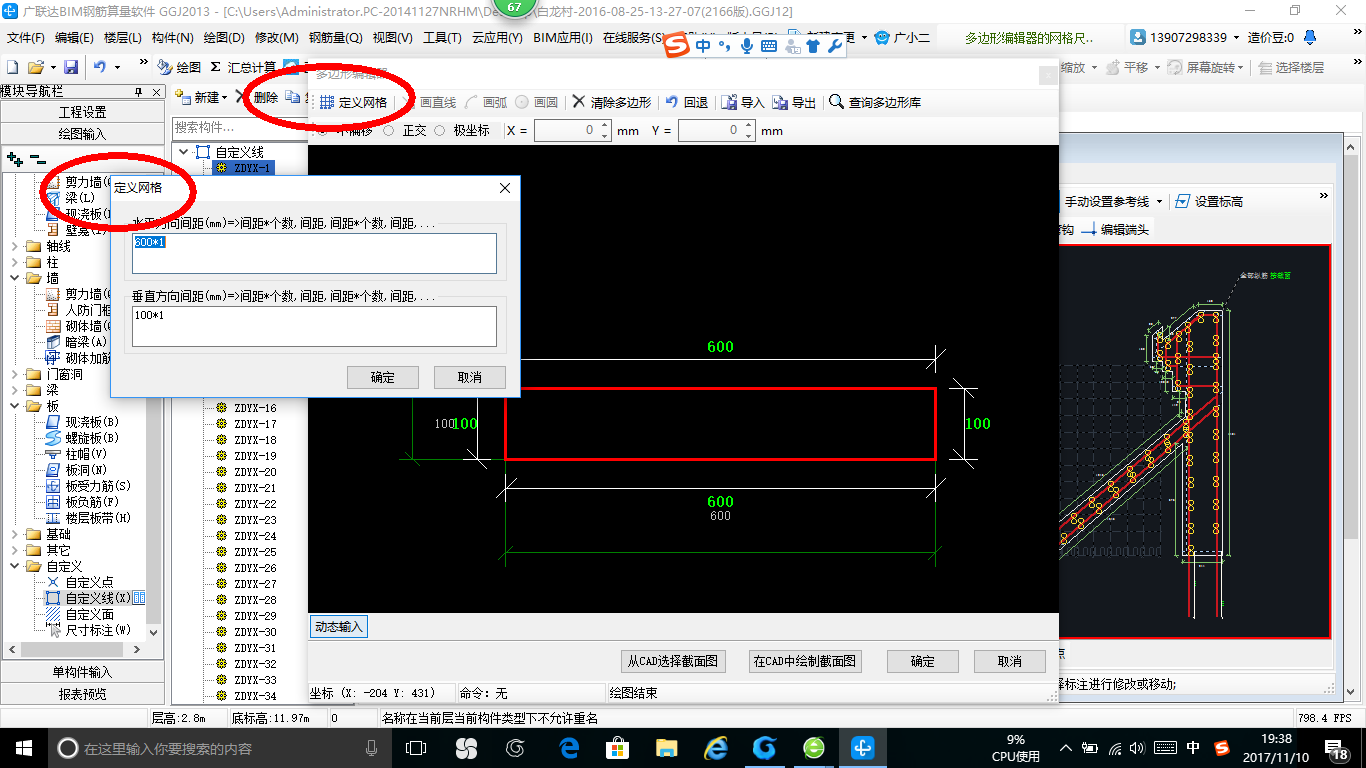Click 确定 at the bottom of polygon editor
This screenshot has height=768, width=1366.
(x=923, y=661)
